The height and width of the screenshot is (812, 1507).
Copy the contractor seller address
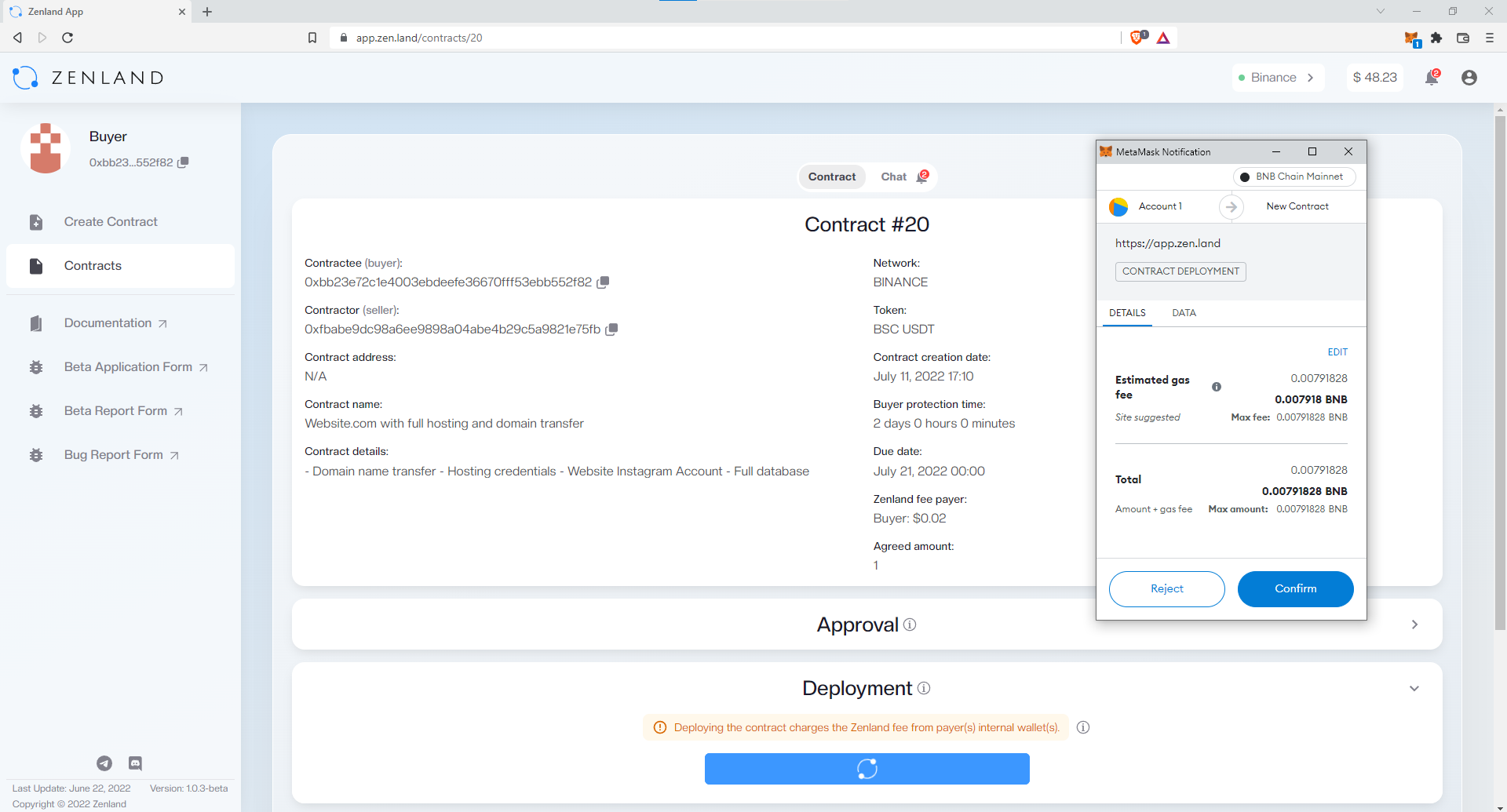611,330
